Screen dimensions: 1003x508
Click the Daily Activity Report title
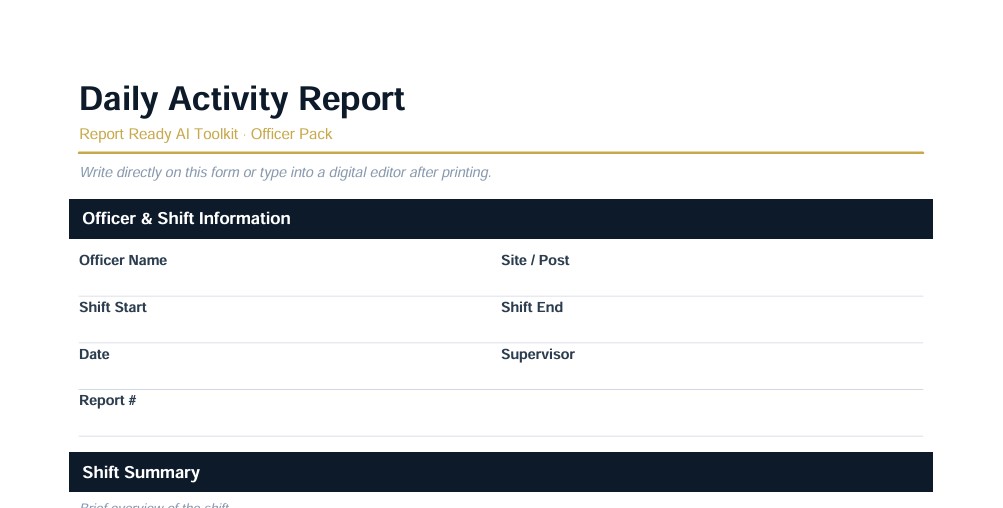[x=242, y=100]
